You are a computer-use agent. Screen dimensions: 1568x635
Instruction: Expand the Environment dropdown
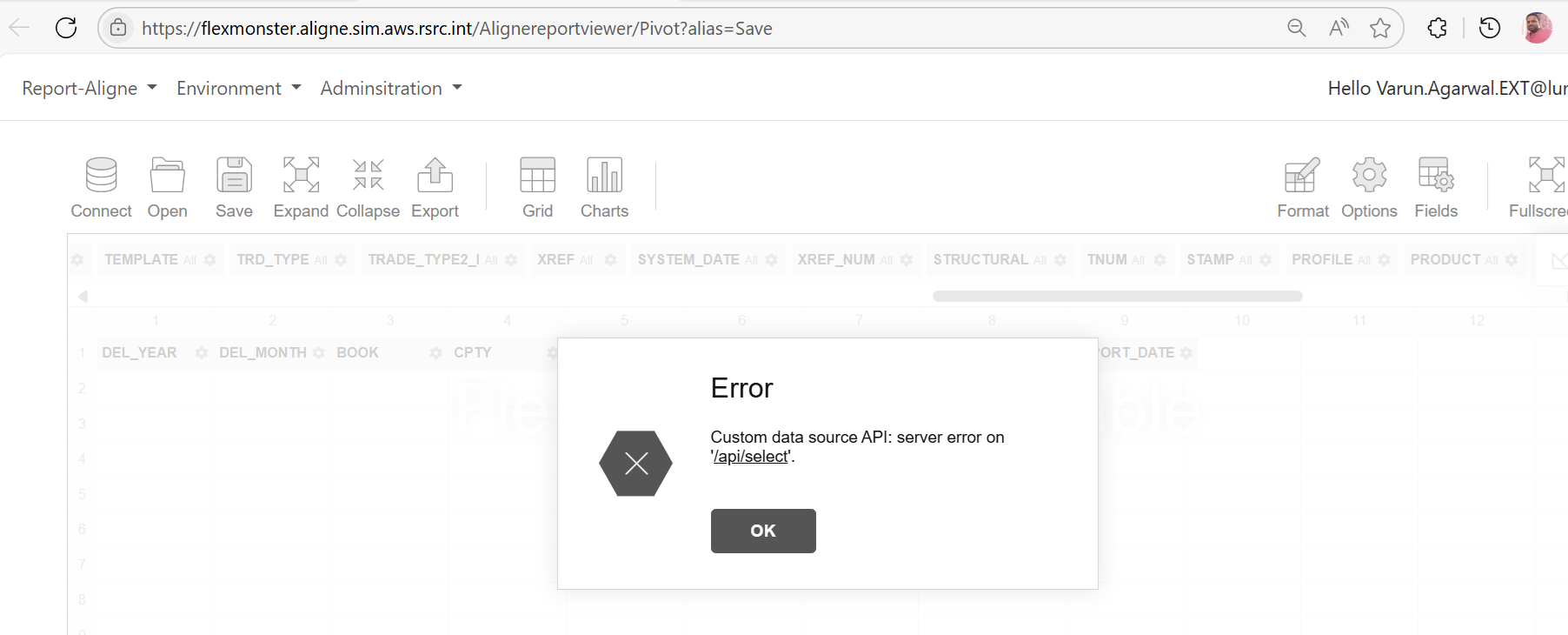238,89
